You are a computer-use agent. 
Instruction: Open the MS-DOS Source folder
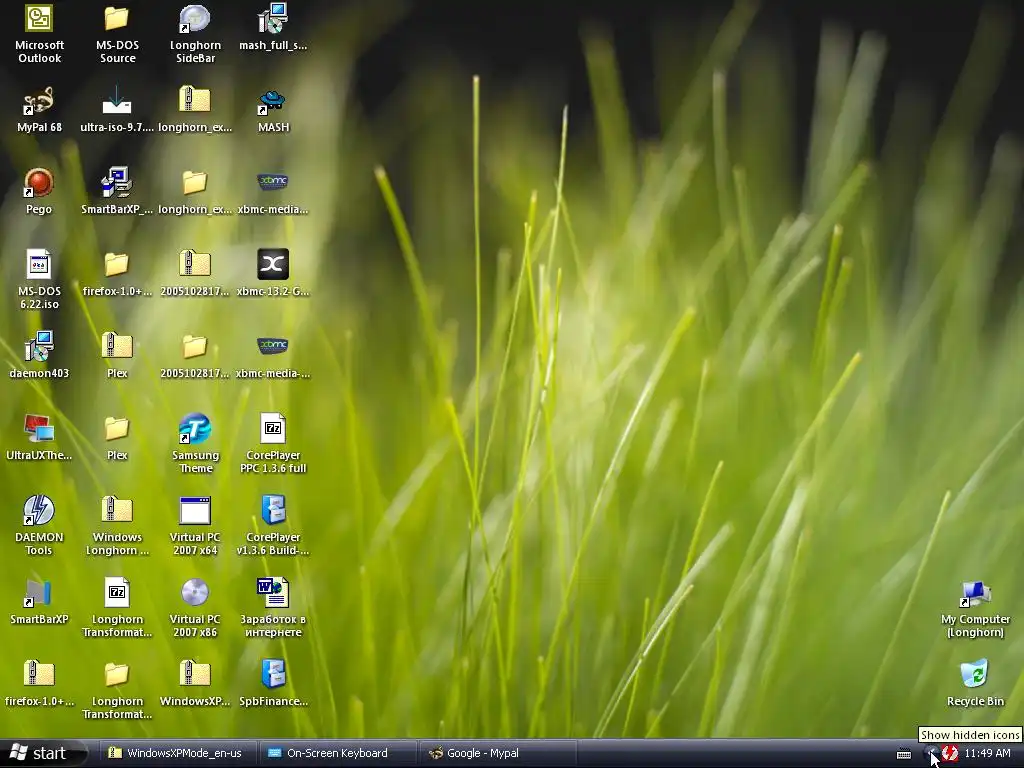point(118,34)
